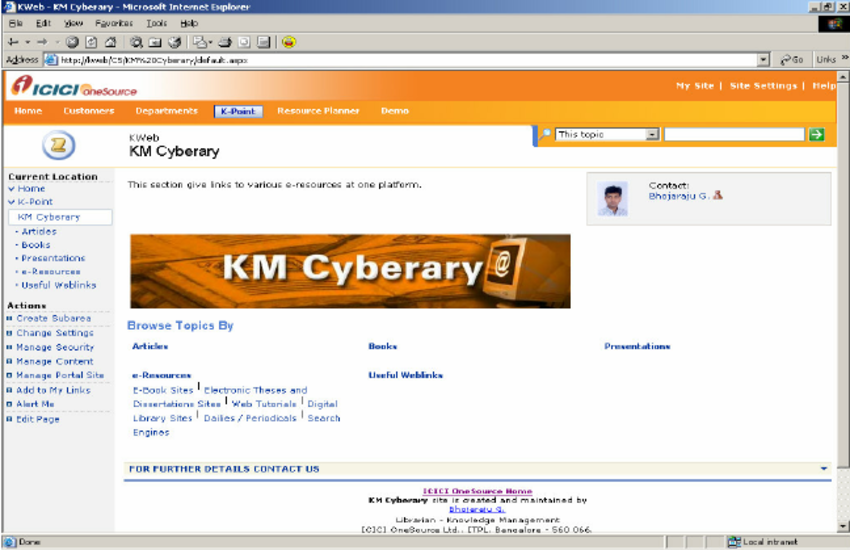Open the My Site link

coord(695,86)
